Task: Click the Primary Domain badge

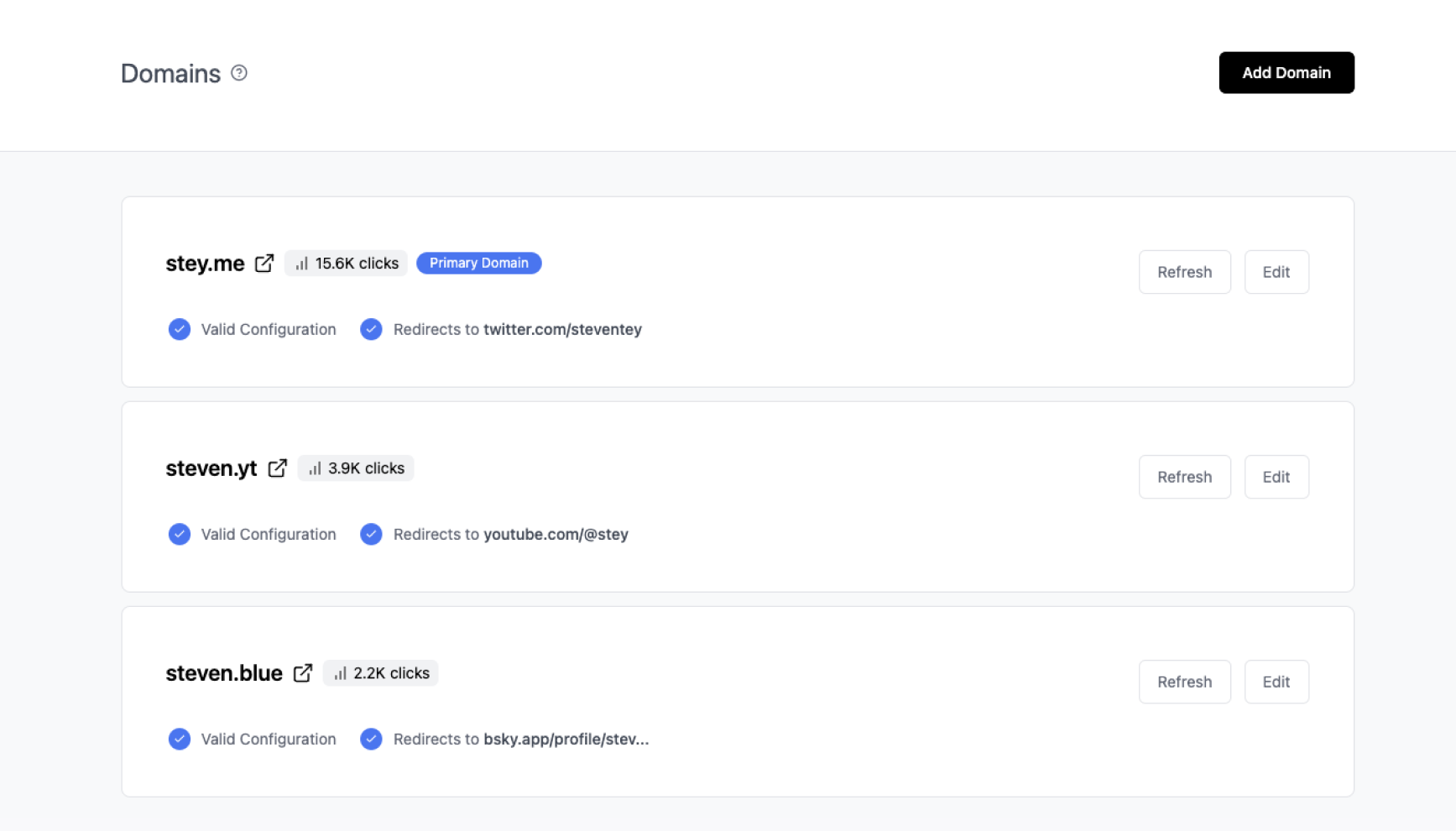Action: 479,264
